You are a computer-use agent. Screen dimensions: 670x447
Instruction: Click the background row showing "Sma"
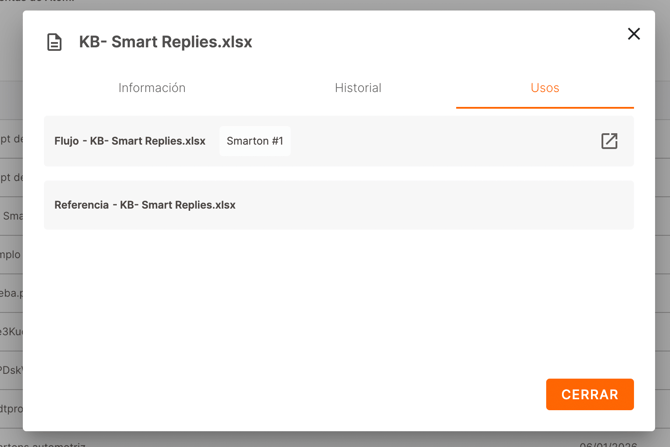point(10,216)
